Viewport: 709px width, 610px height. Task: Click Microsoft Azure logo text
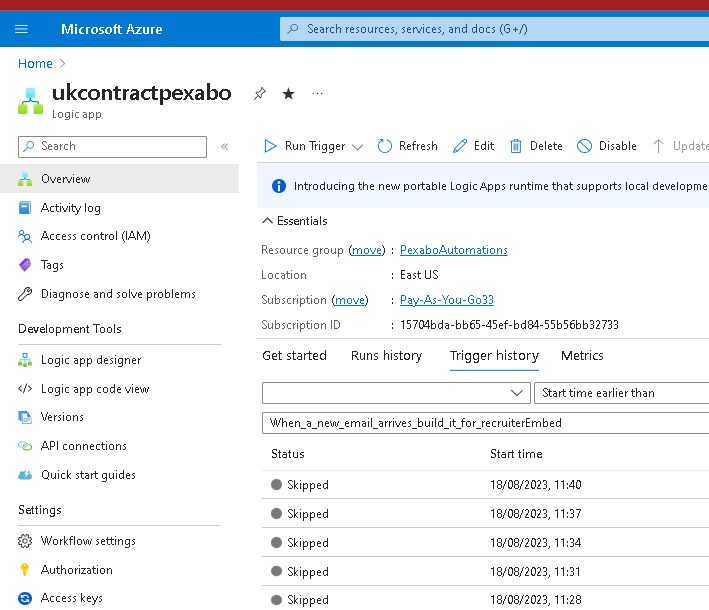click(112, 29)
